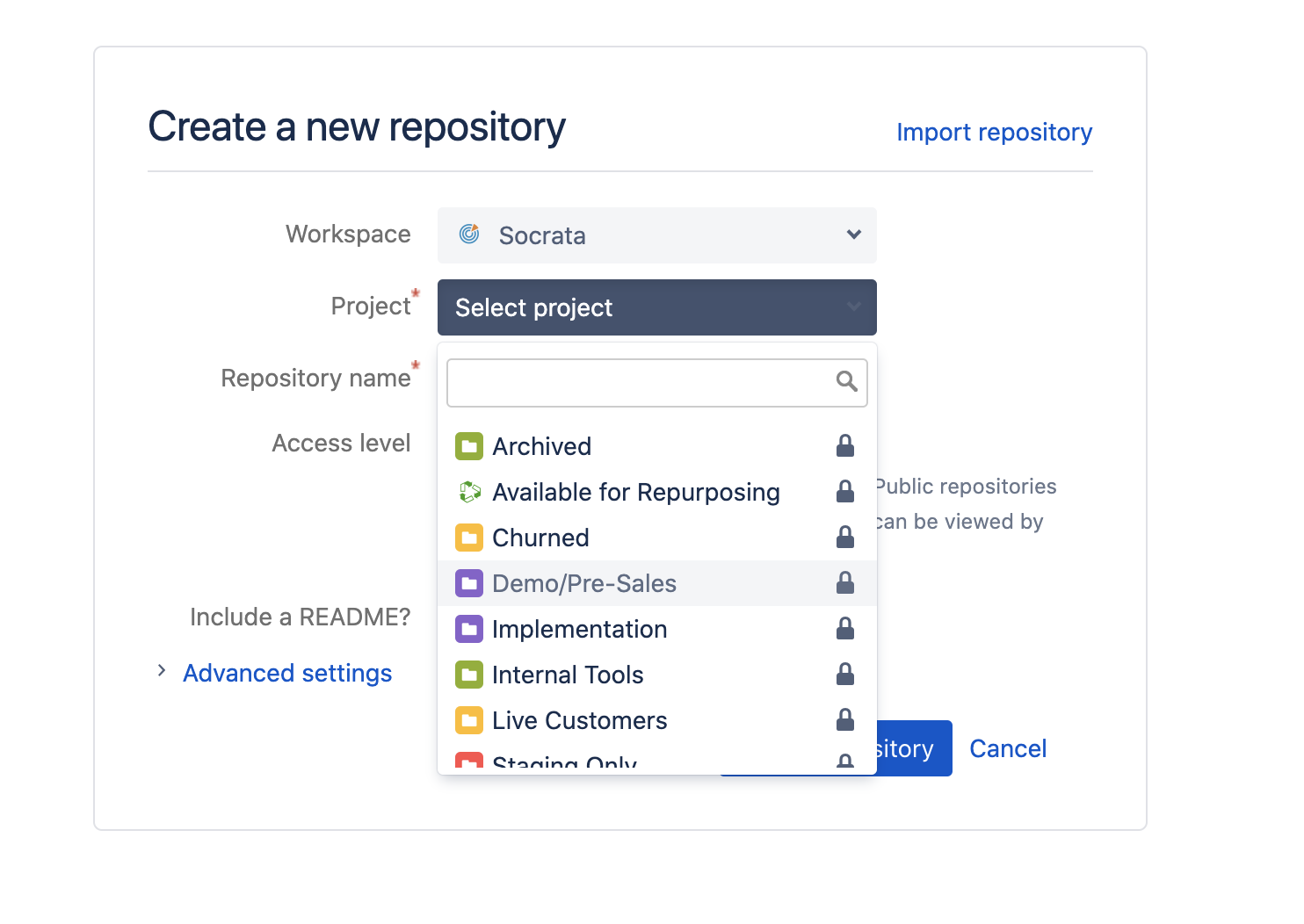Open the Import repository link

coord(994,132)
